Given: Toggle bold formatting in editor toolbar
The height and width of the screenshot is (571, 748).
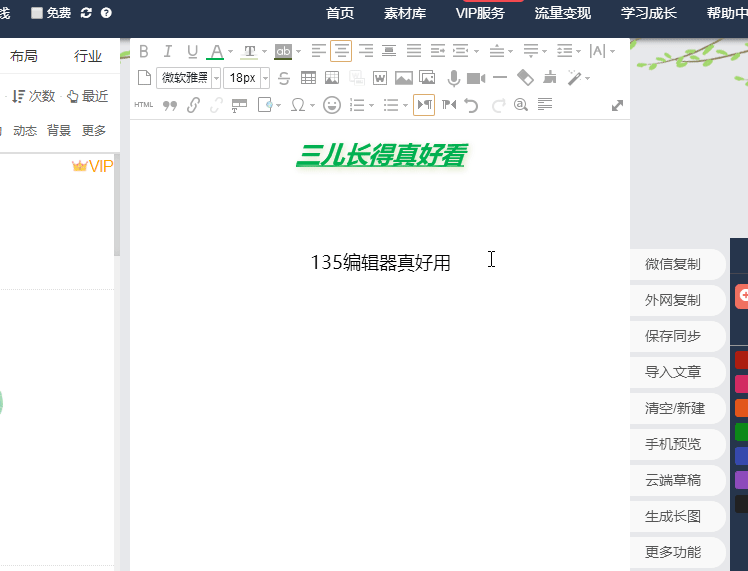Looking at the screenshot, I should pos(144,51).
